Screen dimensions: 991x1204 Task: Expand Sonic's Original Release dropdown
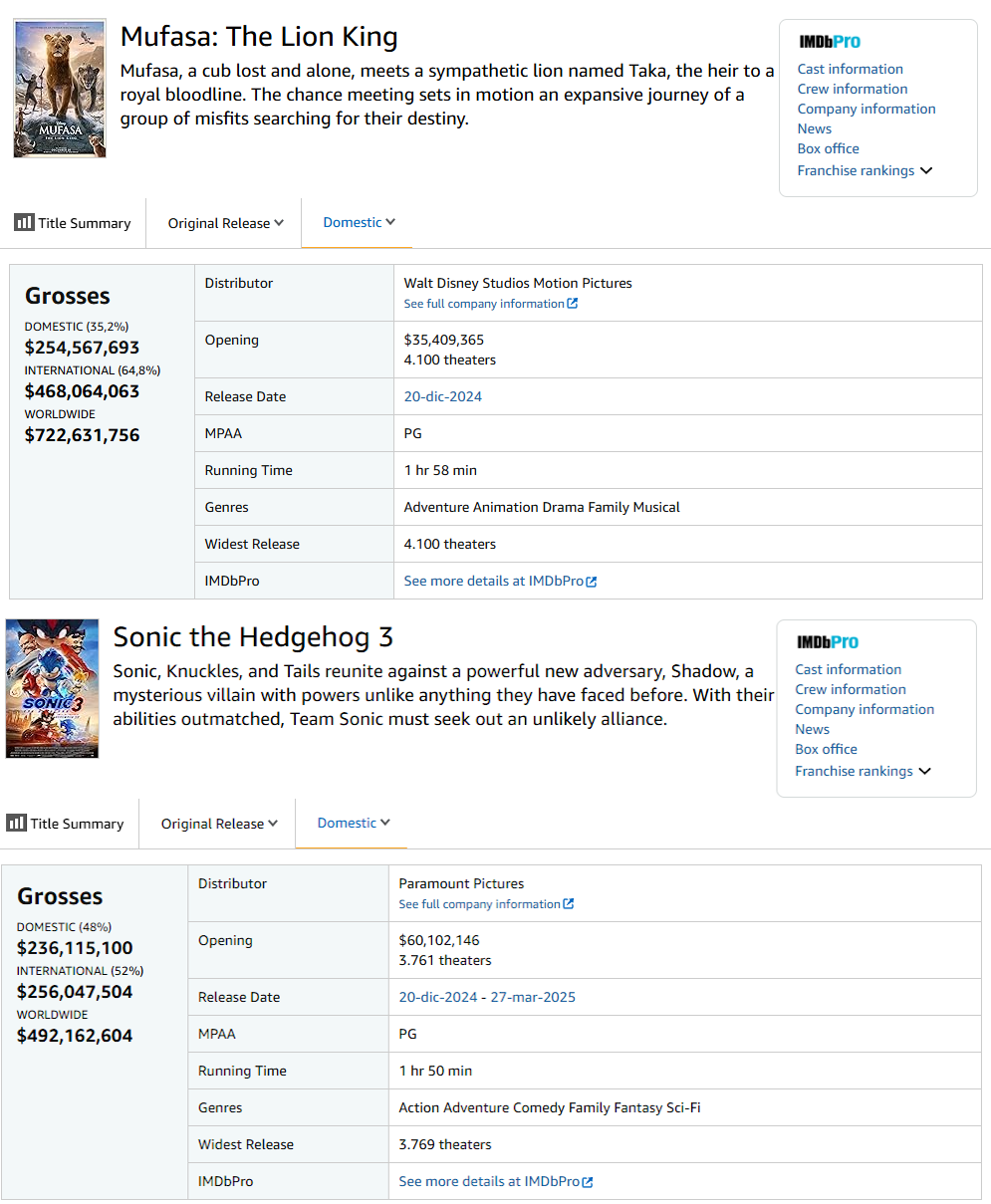[219, 824]
